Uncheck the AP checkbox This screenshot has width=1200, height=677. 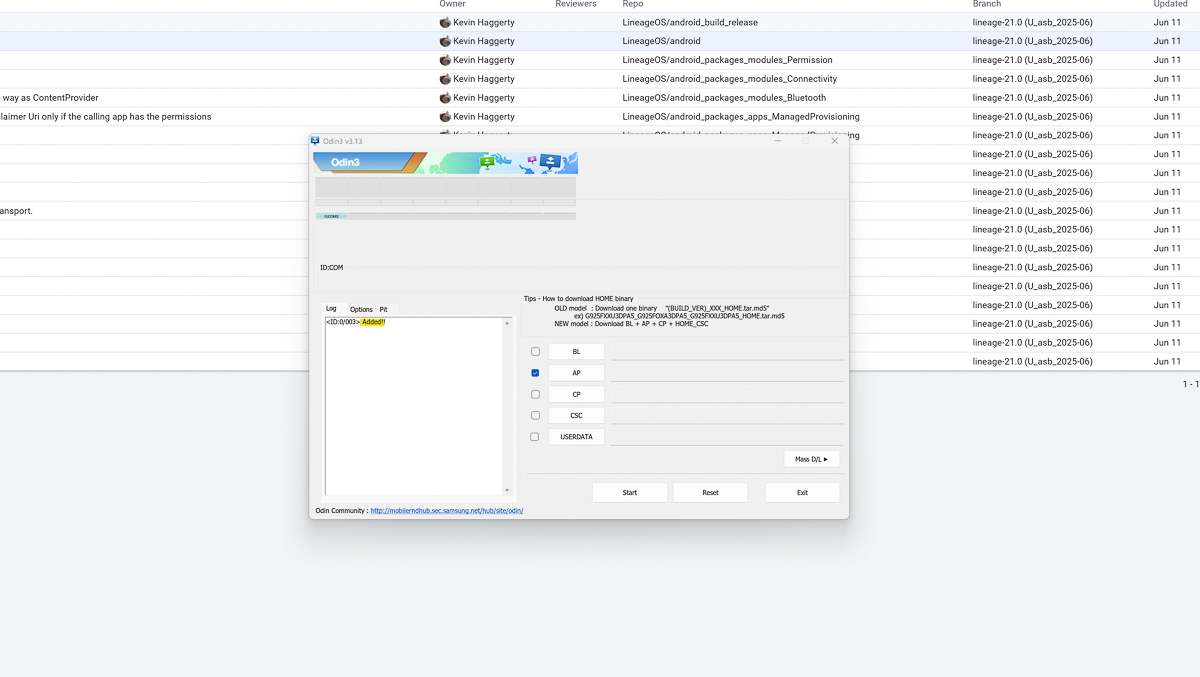tap(535, 373)
